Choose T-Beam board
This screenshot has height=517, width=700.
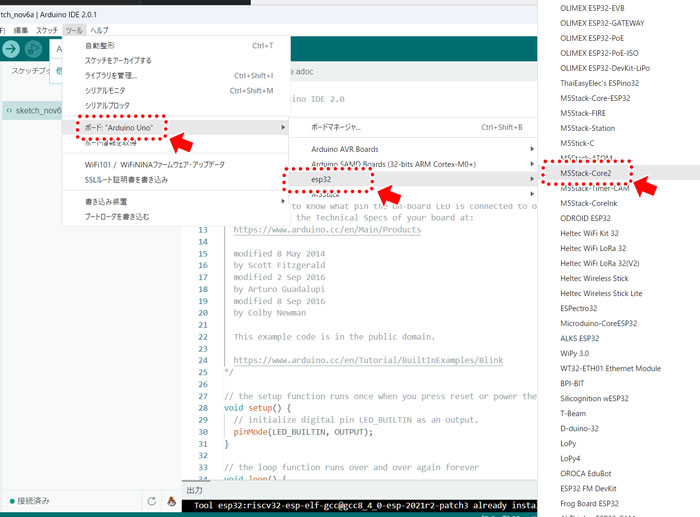click(573, 413)
